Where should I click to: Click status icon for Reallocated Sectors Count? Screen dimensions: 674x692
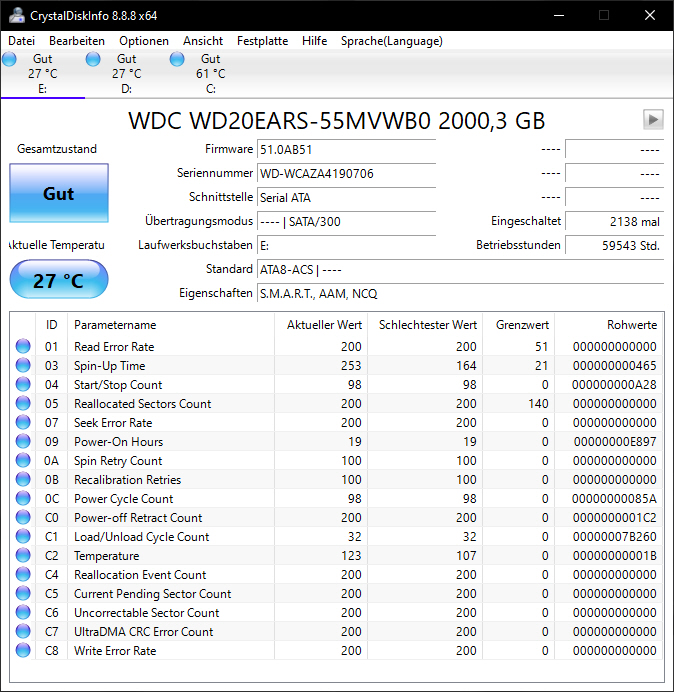tap(23, 403)
